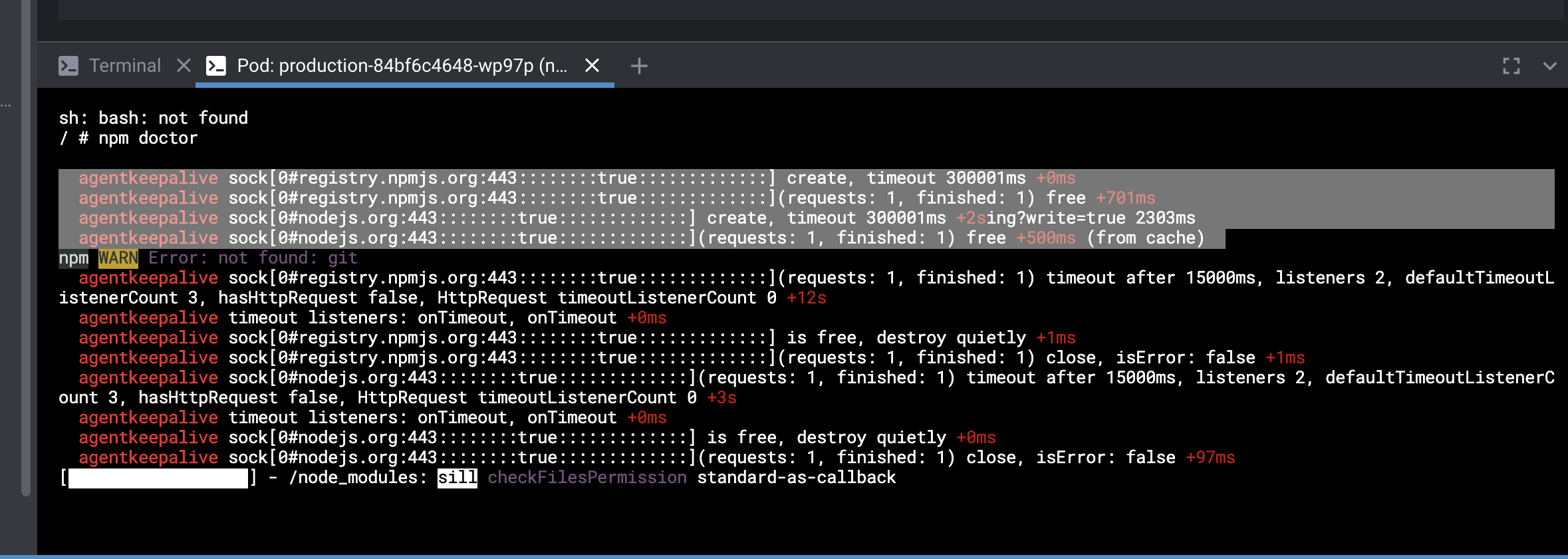The image size is (1568, 559).
Task: Maximize the terminal panel to fullscreen
Action: 1511,66
